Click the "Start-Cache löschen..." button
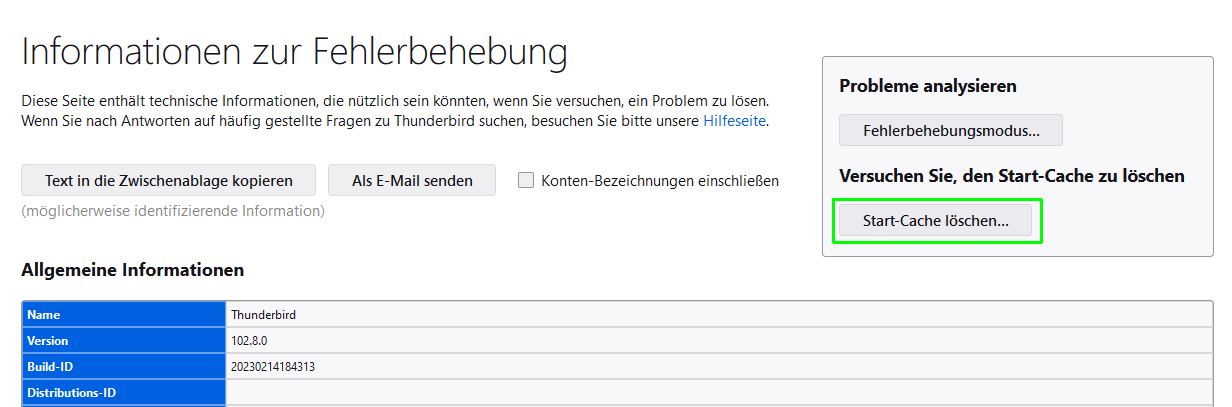 [935, 221]
